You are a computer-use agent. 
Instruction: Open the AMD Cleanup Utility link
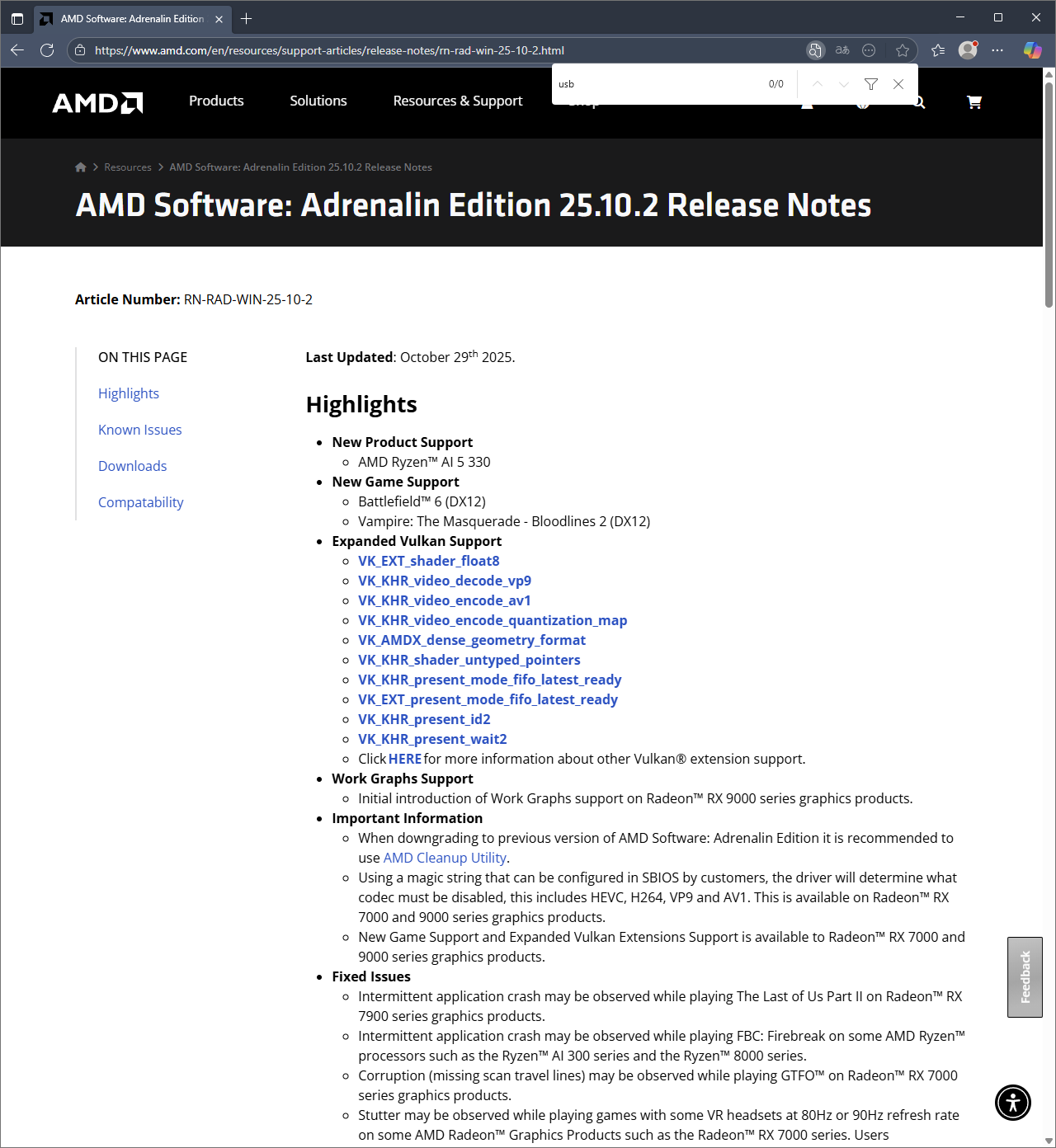[x=445, y=858]
